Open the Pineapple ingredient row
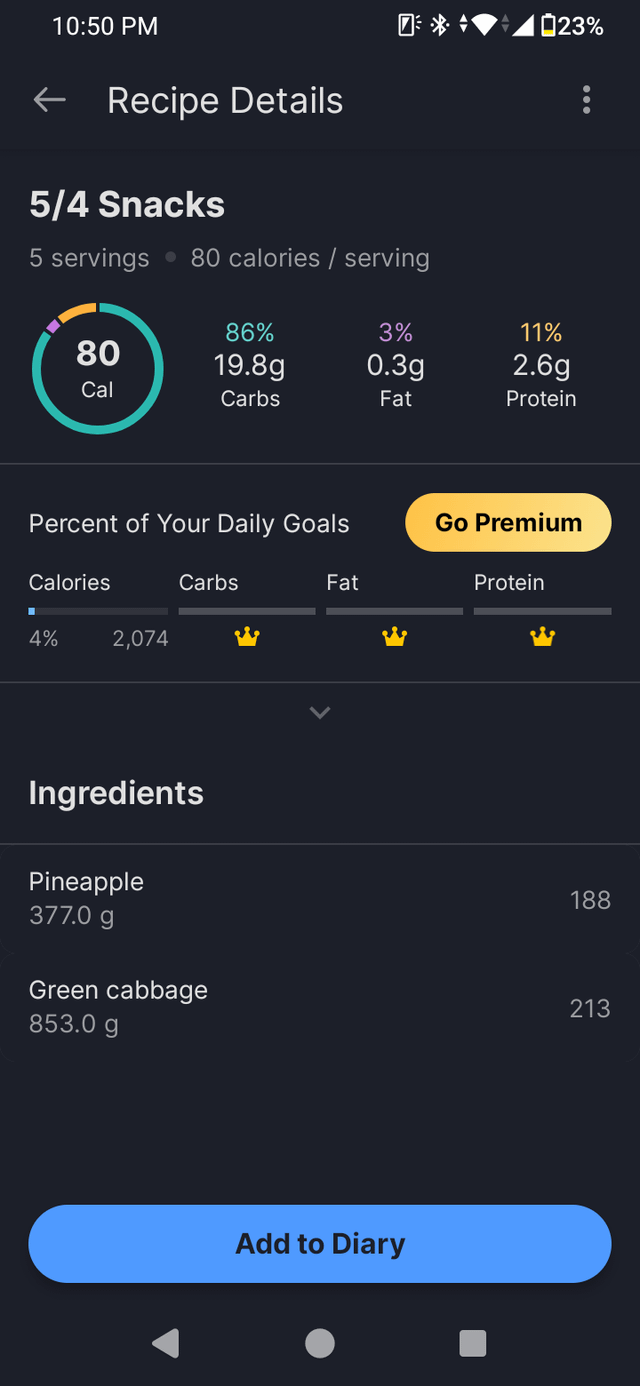Viewport: 640px width, 1386px height. [x=320, y=898]
